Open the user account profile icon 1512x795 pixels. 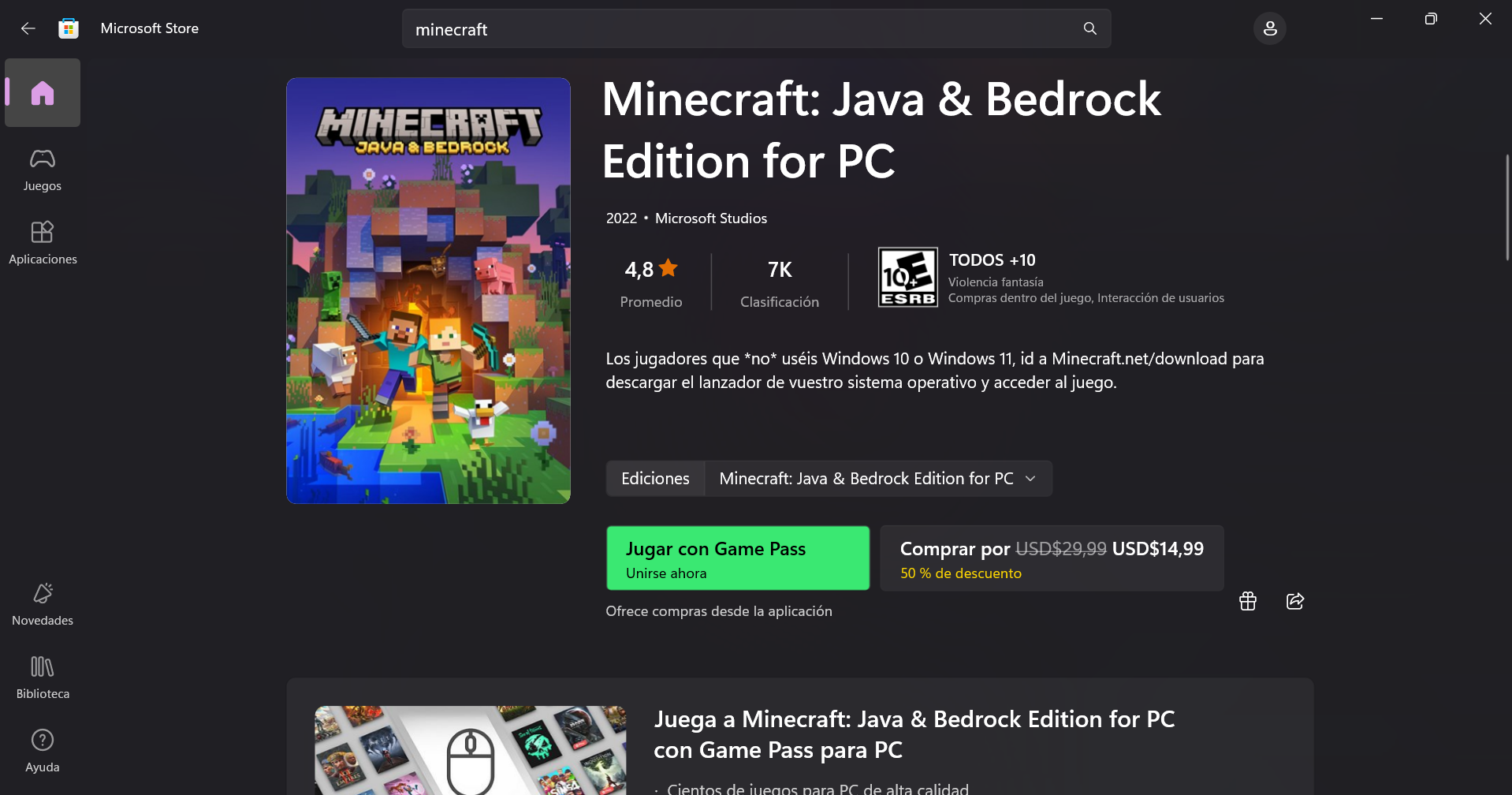1269,28
